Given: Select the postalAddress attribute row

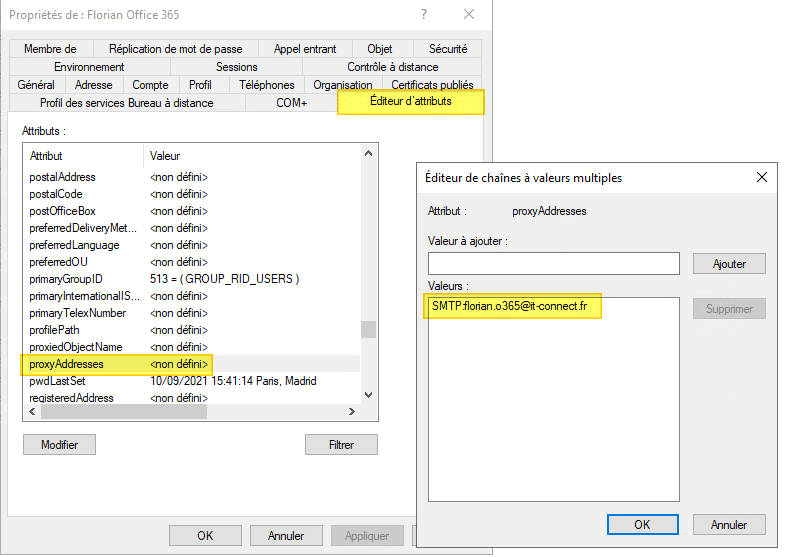Looking at the screenshot, I should click(192, 177).
